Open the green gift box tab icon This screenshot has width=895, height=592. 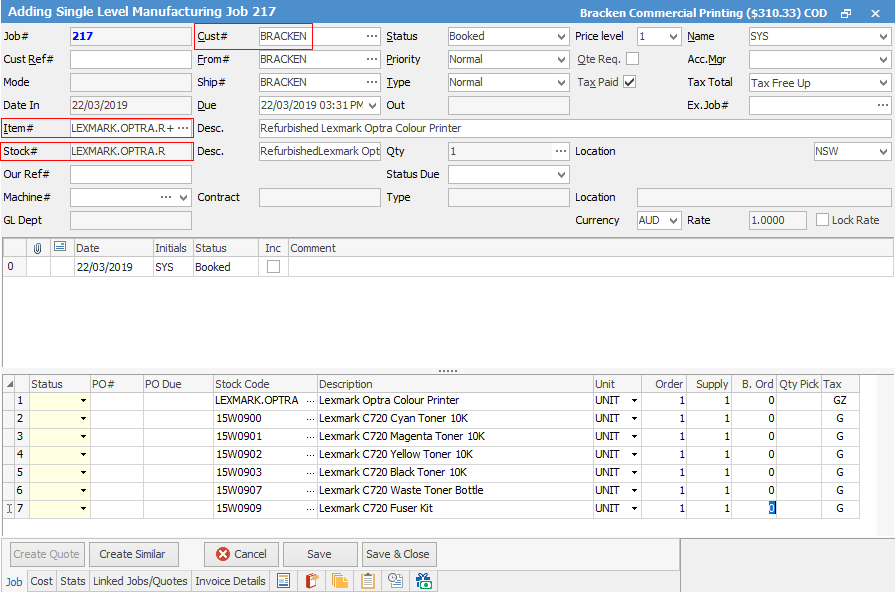coord(424,581)
